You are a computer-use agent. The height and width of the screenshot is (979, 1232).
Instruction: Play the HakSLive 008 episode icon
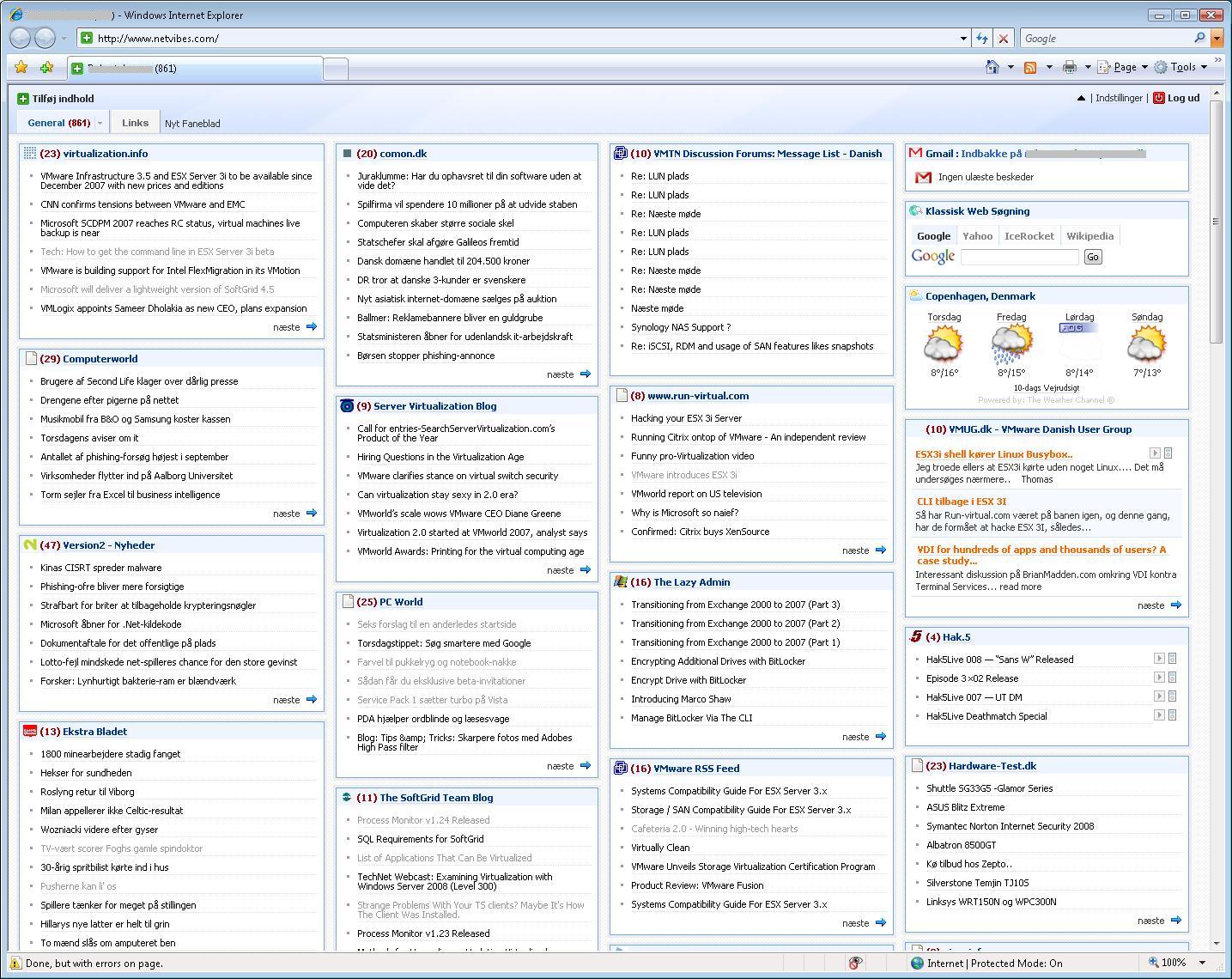[1158, 659]
